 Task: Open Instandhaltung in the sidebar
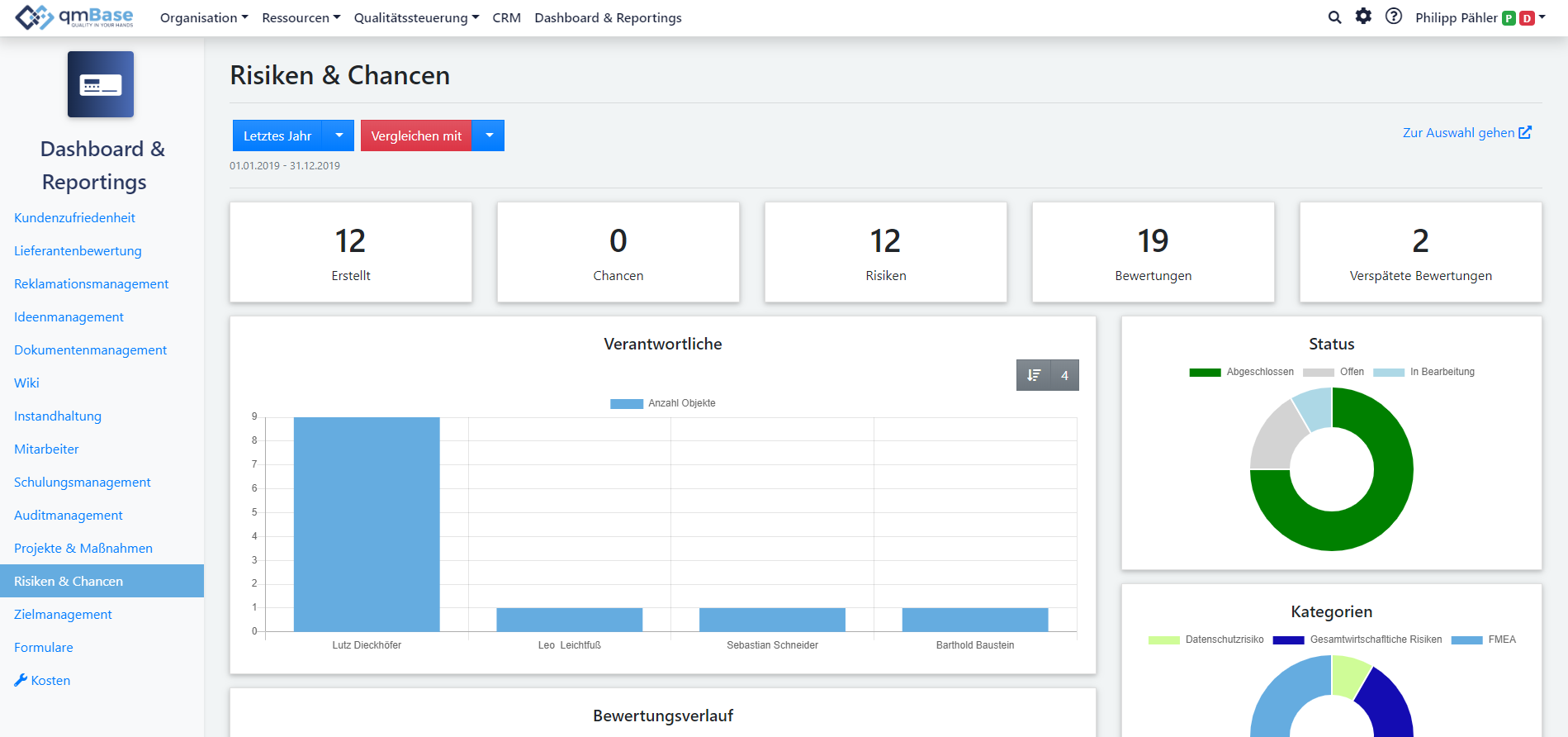(58, 416)
